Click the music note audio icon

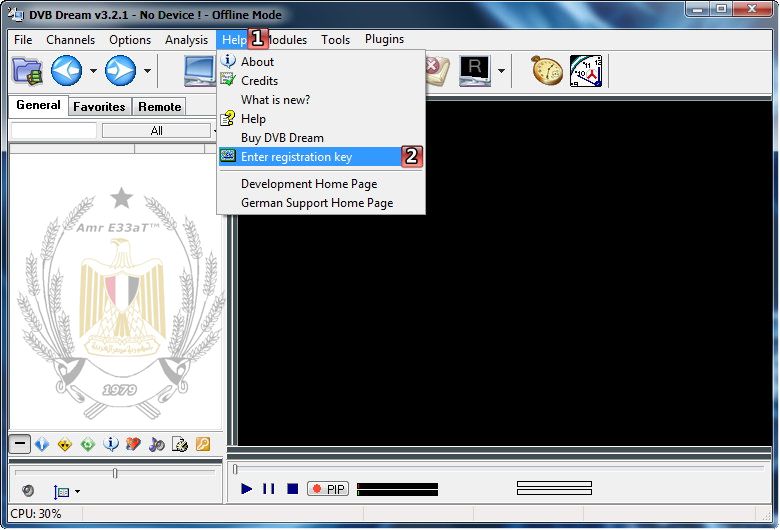pos(156,444)
